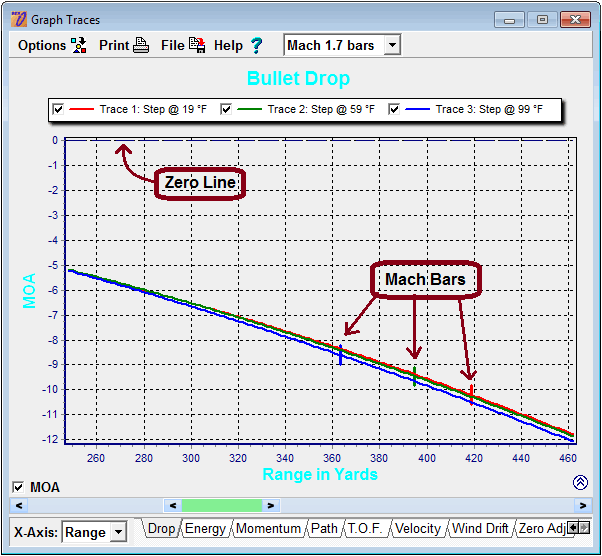The image size is (602, 556).
Task: Click the green Mach bar on Trace 2
Action: point(414,376)
